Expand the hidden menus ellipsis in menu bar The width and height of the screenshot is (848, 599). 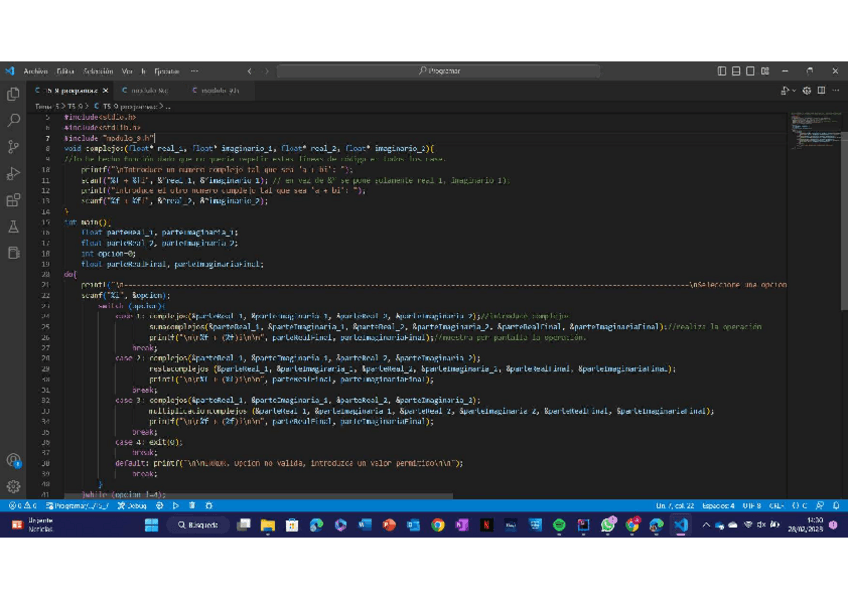(194, 71)
